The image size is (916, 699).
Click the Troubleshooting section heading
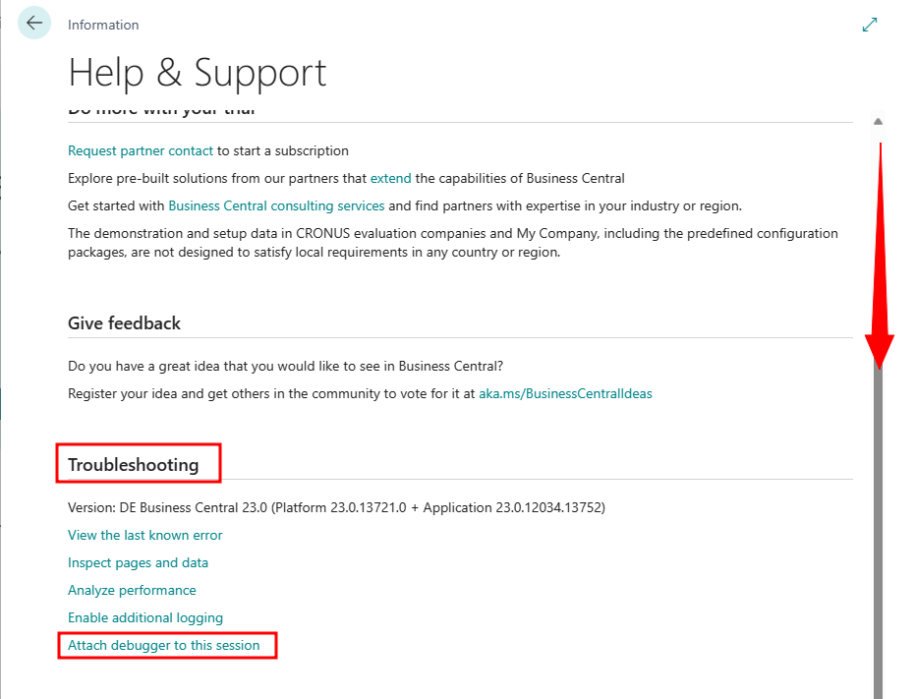click(x=133, y=464)
